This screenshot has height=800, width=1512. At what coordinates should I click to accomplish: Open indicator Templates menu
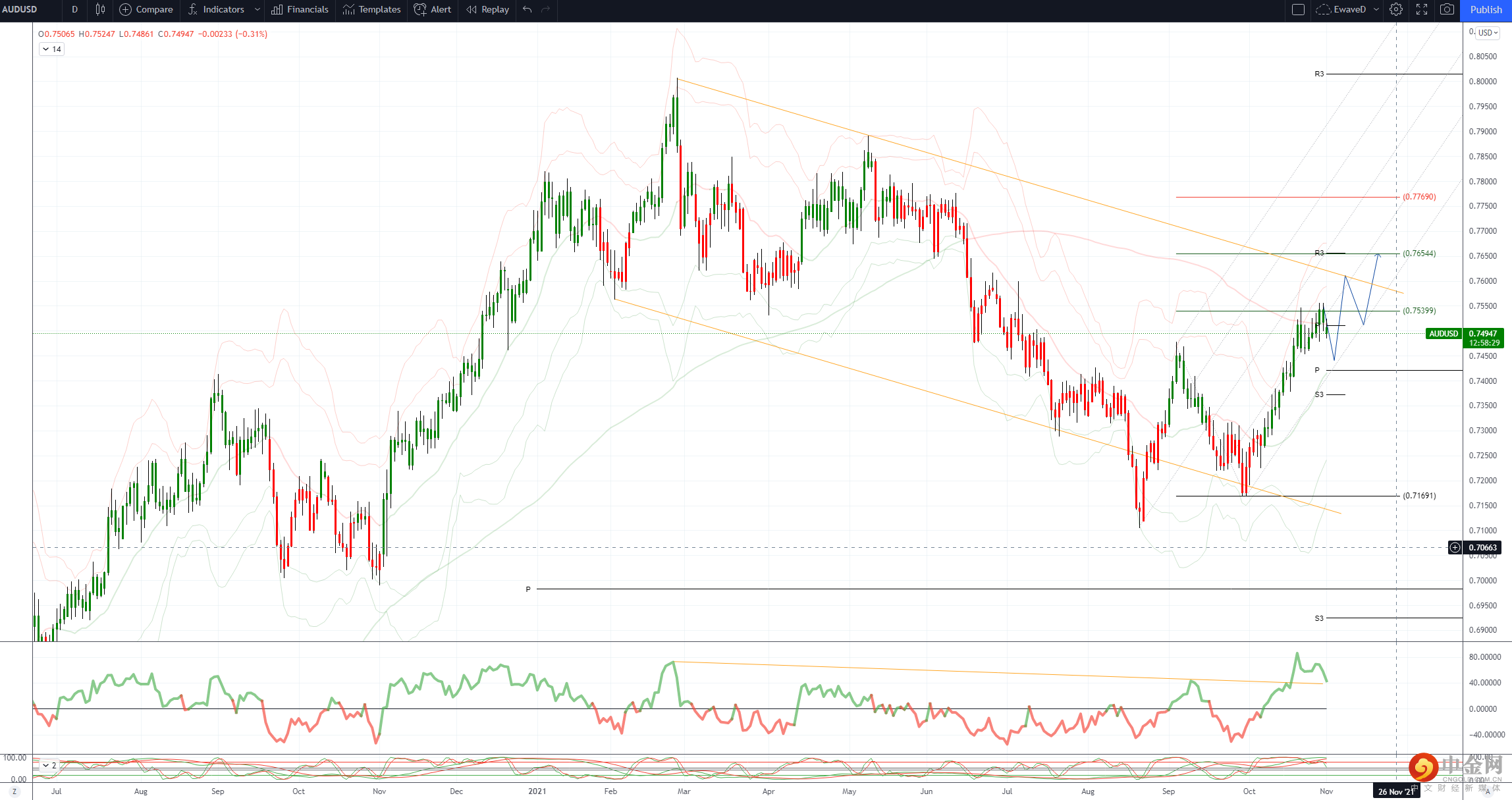(x=371, y=9)
